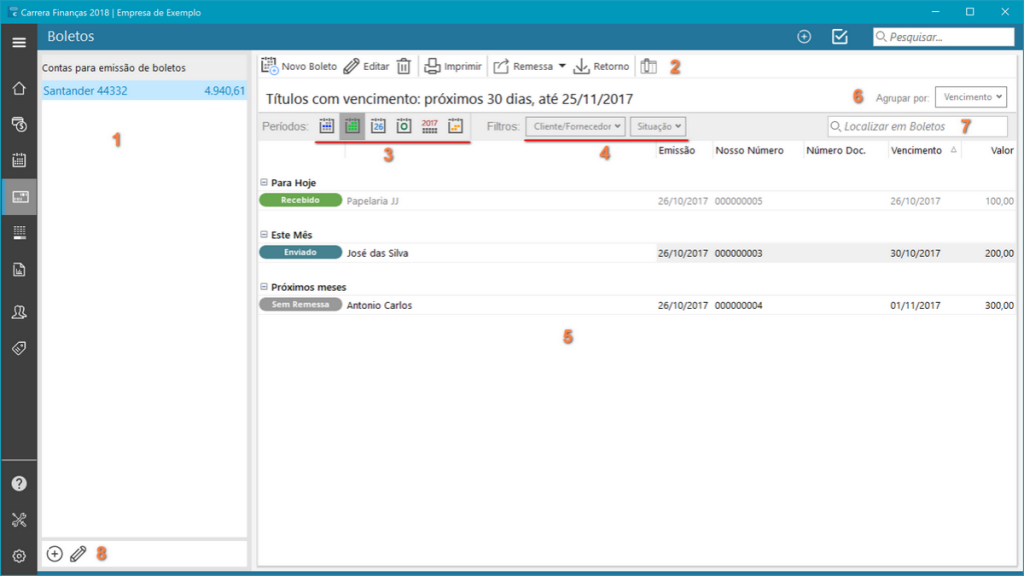
Task: Select the first period calendar icon
Action: (327, 126)
